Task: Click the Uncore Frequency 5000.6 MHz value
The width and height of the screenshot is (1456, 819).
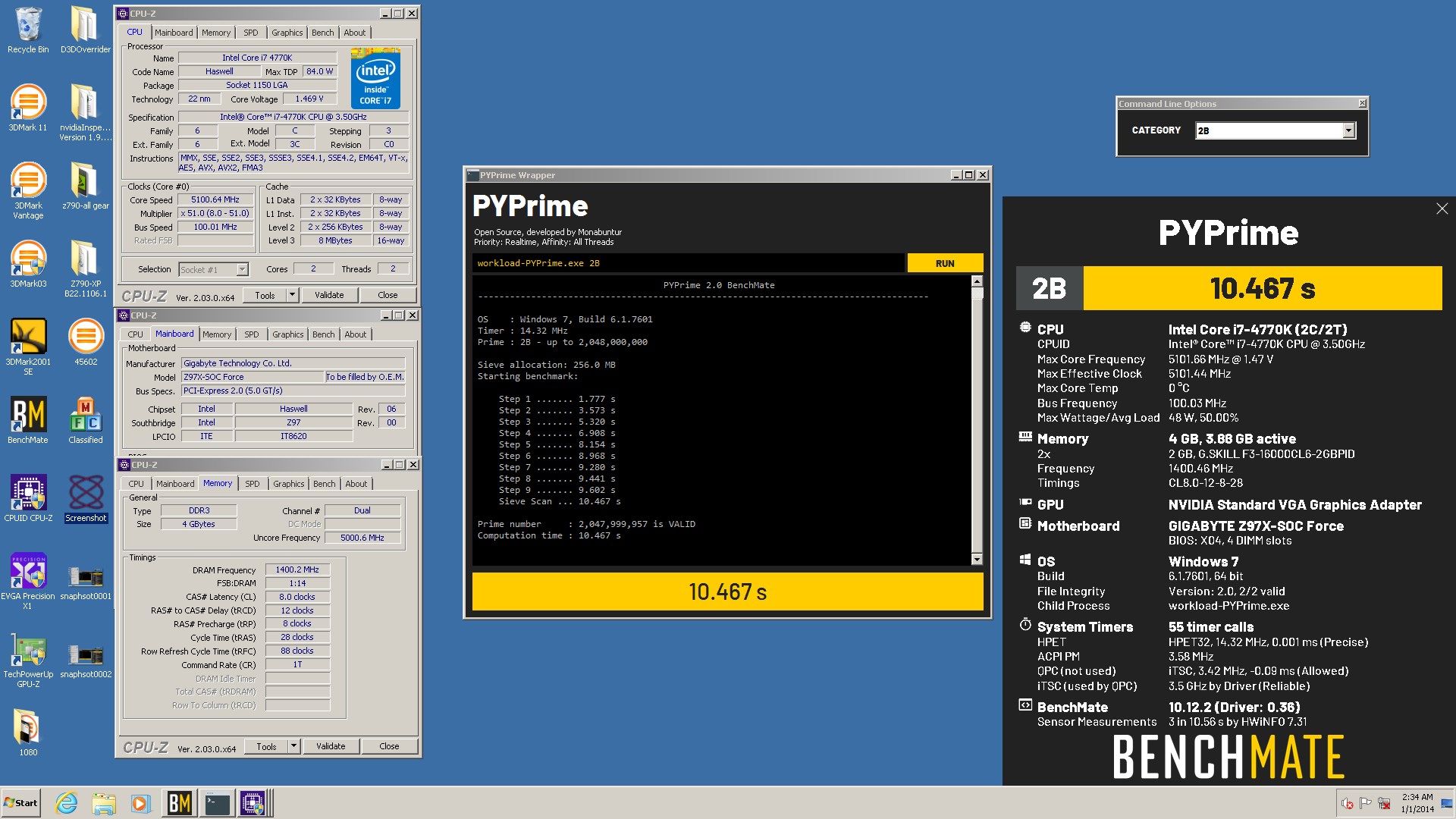Action: (362, 538)
